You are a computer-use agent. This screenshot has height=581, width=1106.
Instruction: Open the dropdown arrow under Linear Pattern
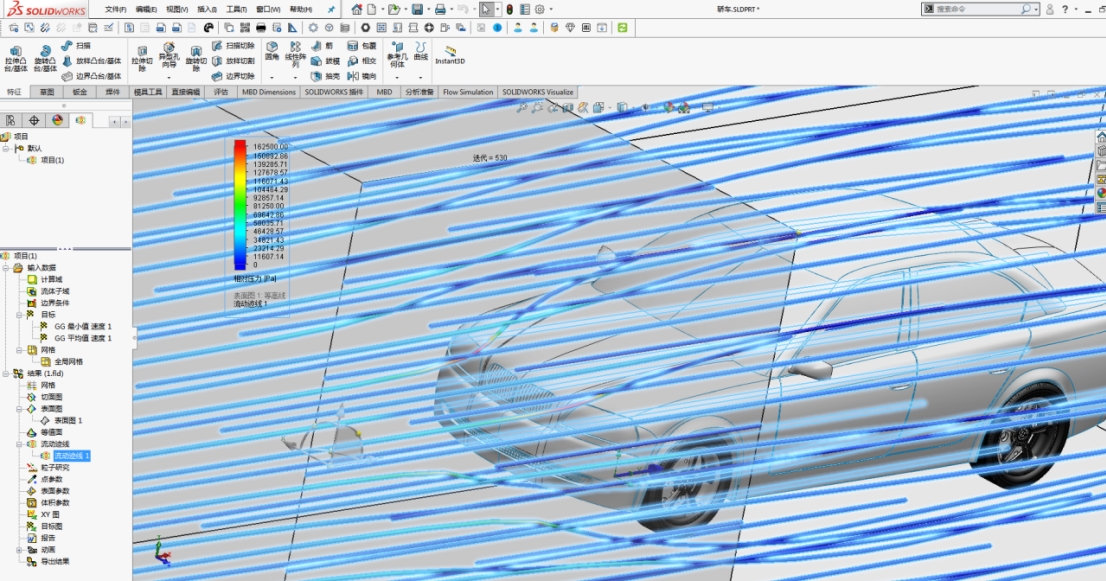[x=295, y=77]
